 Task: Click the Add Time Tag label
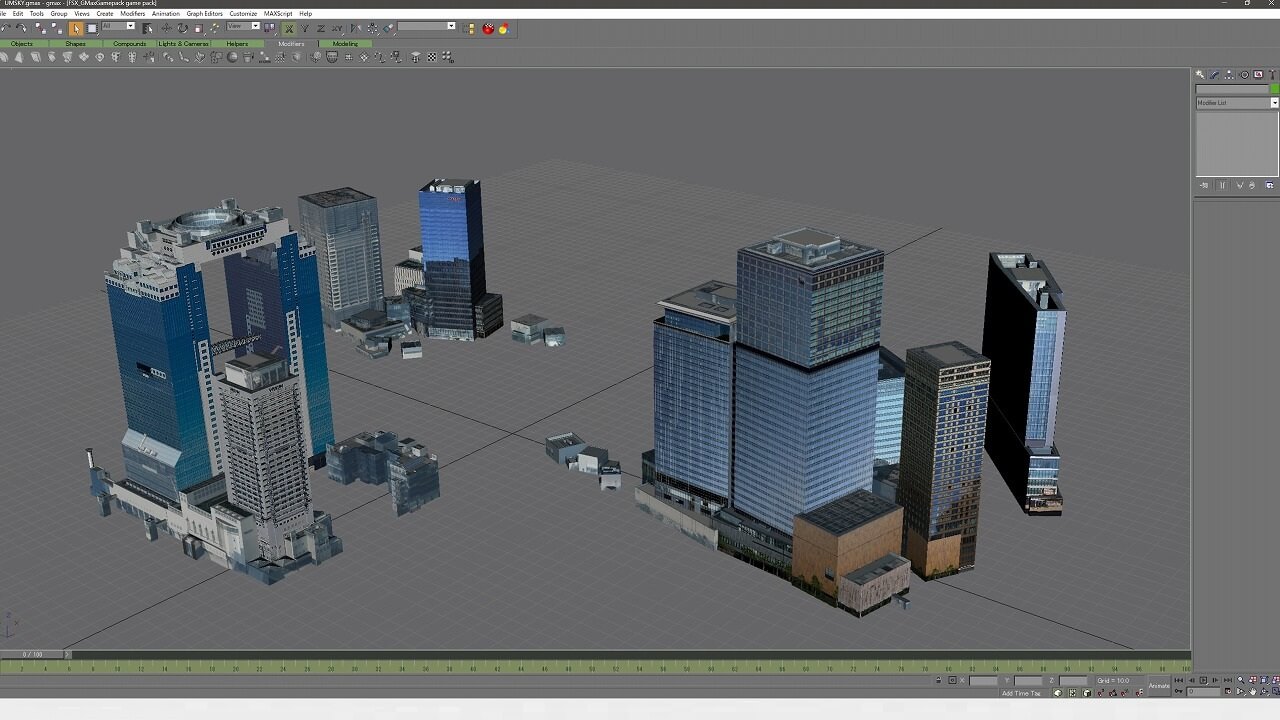pyautogui.click(x=1021, y=693)
